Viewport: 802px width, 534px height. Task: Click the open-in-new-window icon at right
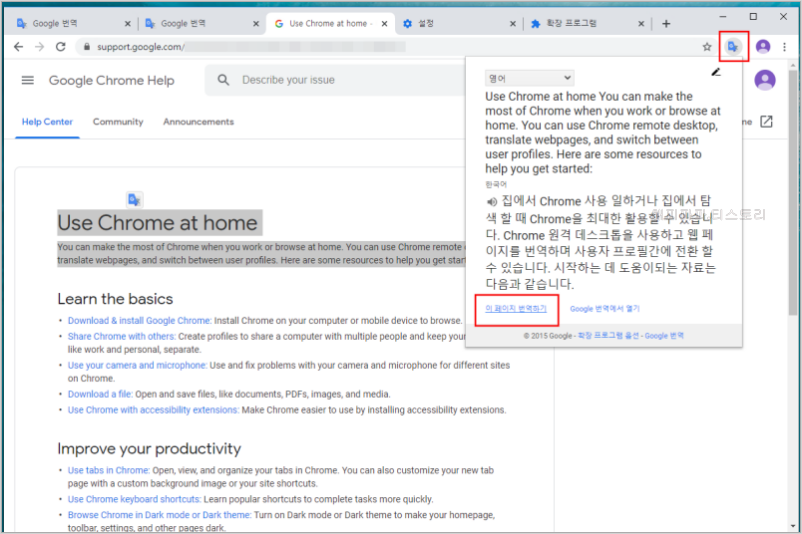766,122
